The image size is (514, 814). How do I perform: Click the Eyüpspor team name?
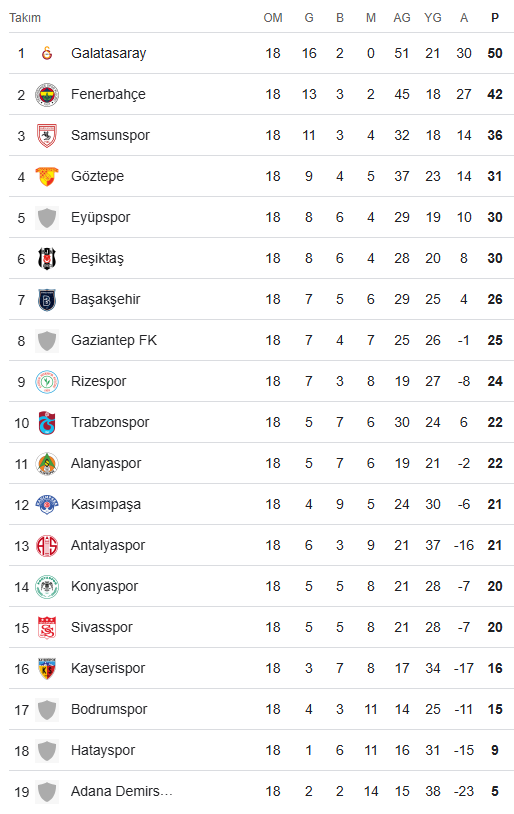click(101, 218)
